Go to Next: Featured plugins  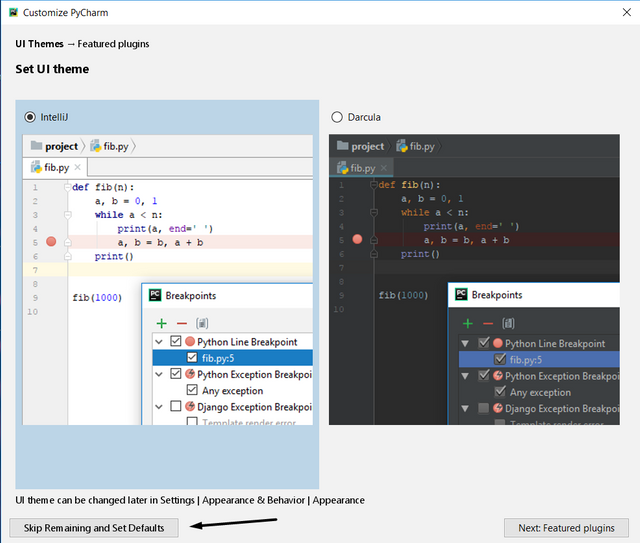566,528
